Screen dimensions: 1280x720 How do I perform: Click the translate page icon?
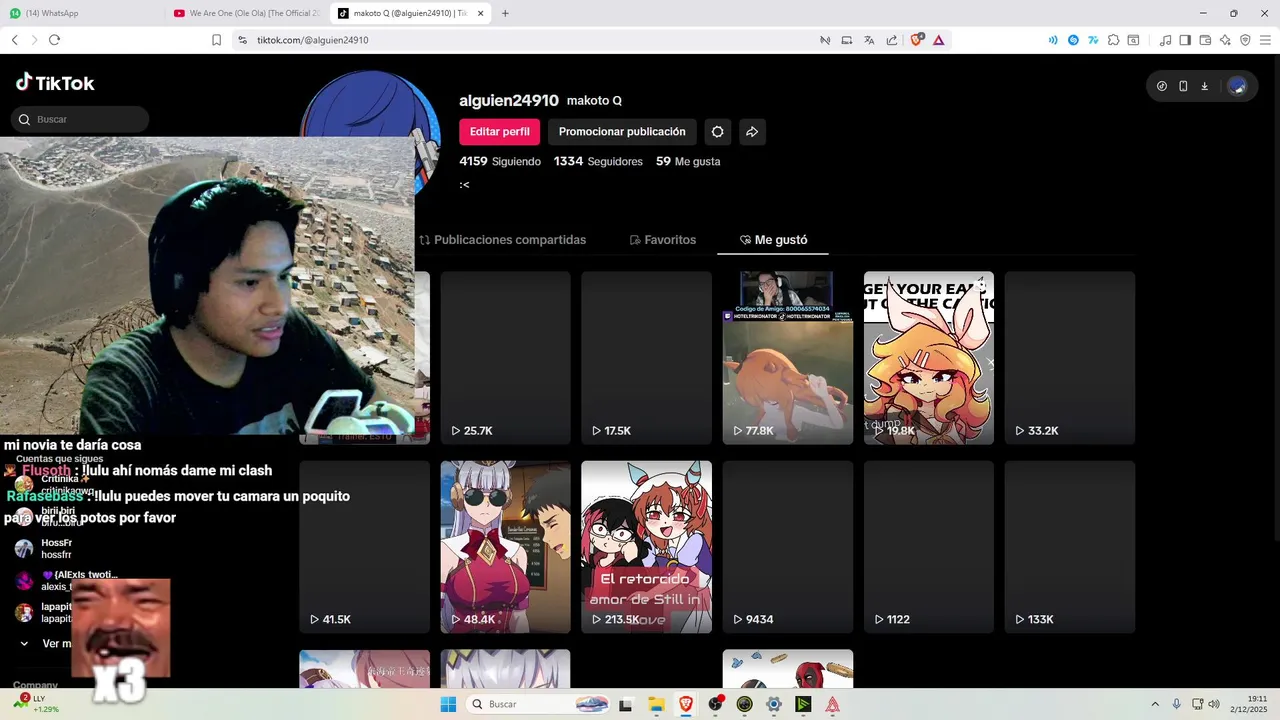tap(869, 40)
